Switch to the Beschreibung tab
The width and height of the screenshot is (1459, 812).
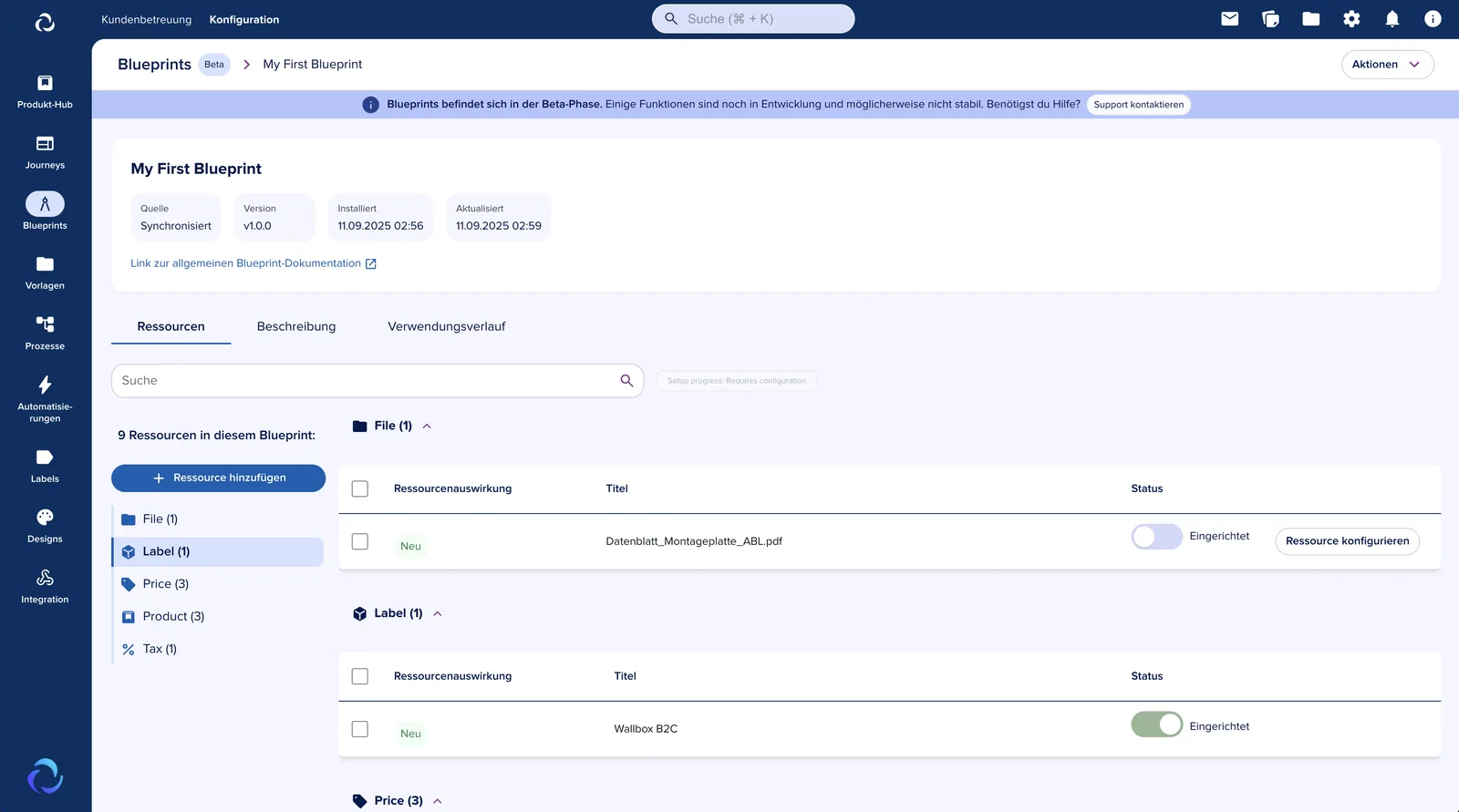tap(296, 326)
